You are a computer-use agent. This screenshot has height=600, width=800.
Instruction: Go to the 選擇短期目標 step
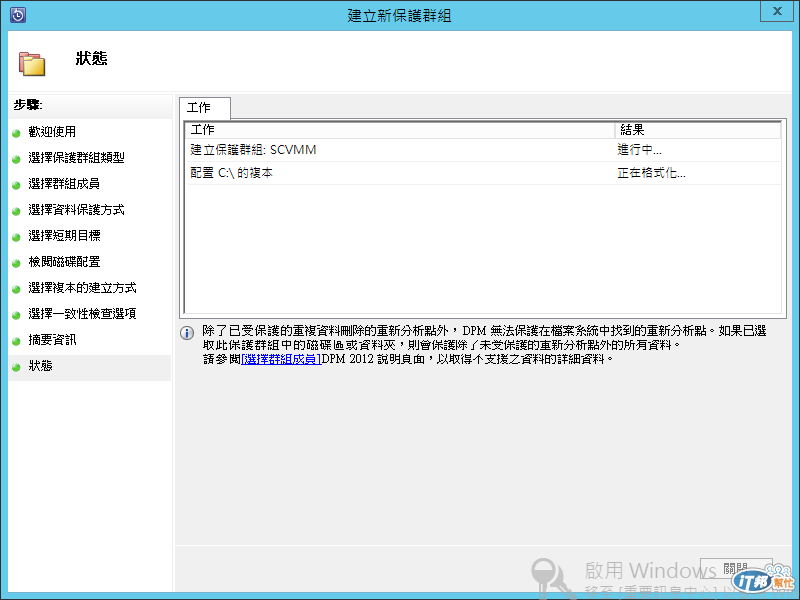(64, 236)
